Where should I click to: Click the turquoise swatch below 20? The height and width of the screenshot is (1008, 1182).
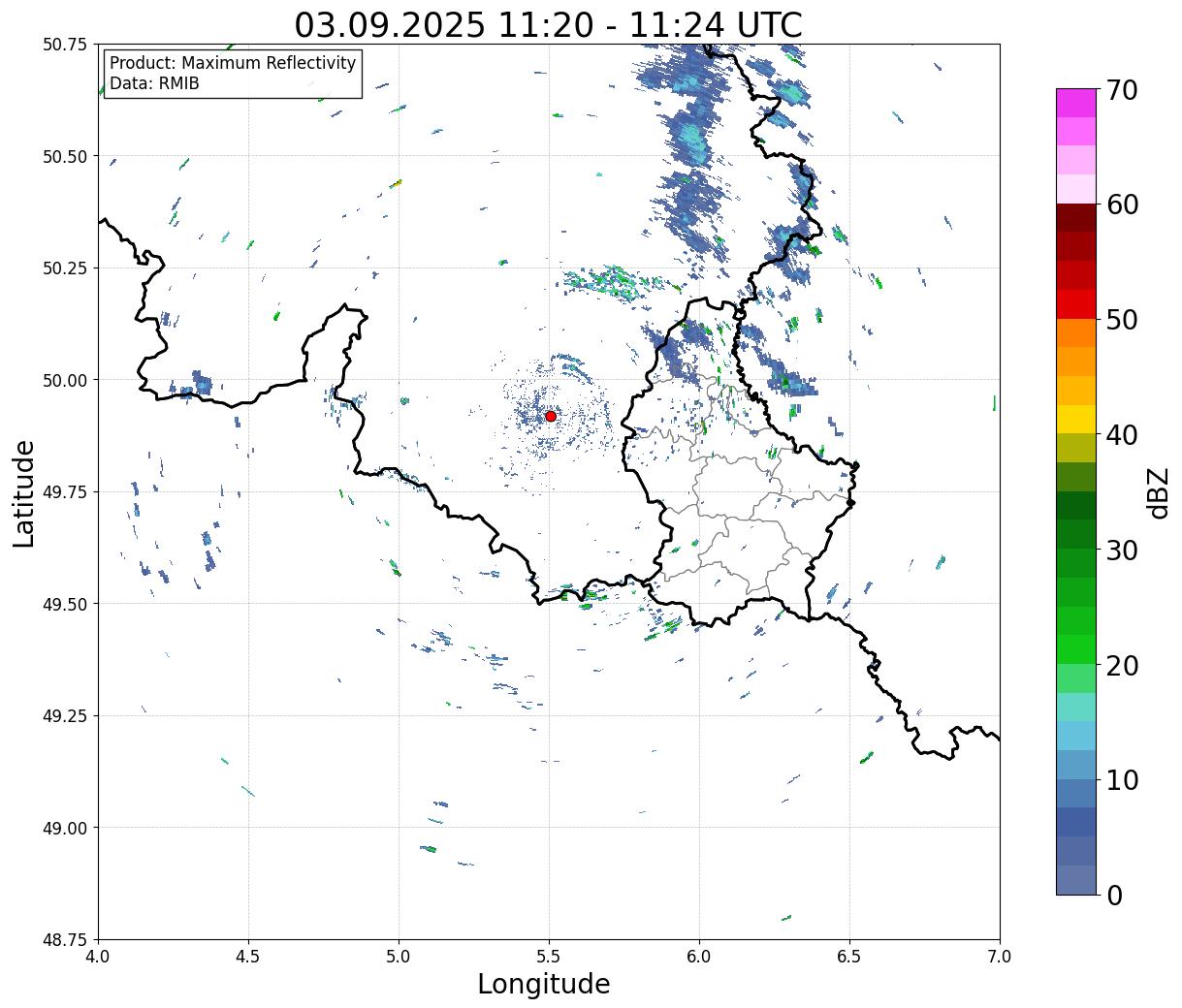(1076, 708)
